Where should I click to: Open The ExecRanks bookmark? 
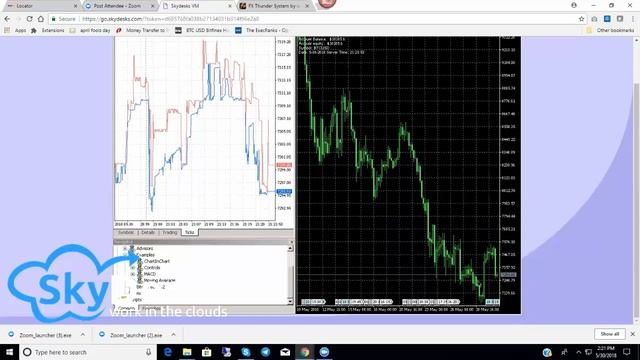(262, 30)
